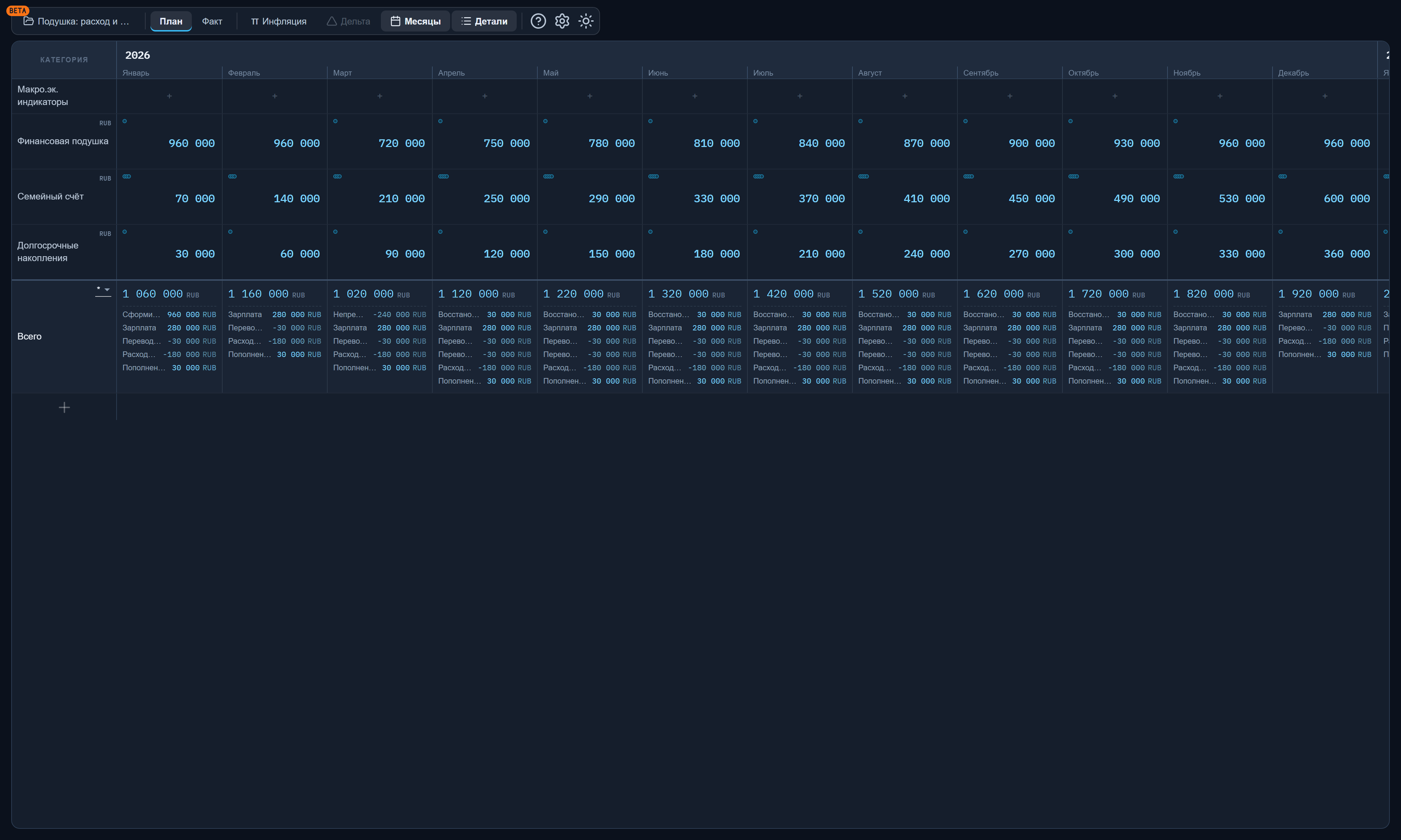Click the Семейный счёт value 600 000 for Декабрь
This screenshot has height=840, width=1401.
point(1347,199)
